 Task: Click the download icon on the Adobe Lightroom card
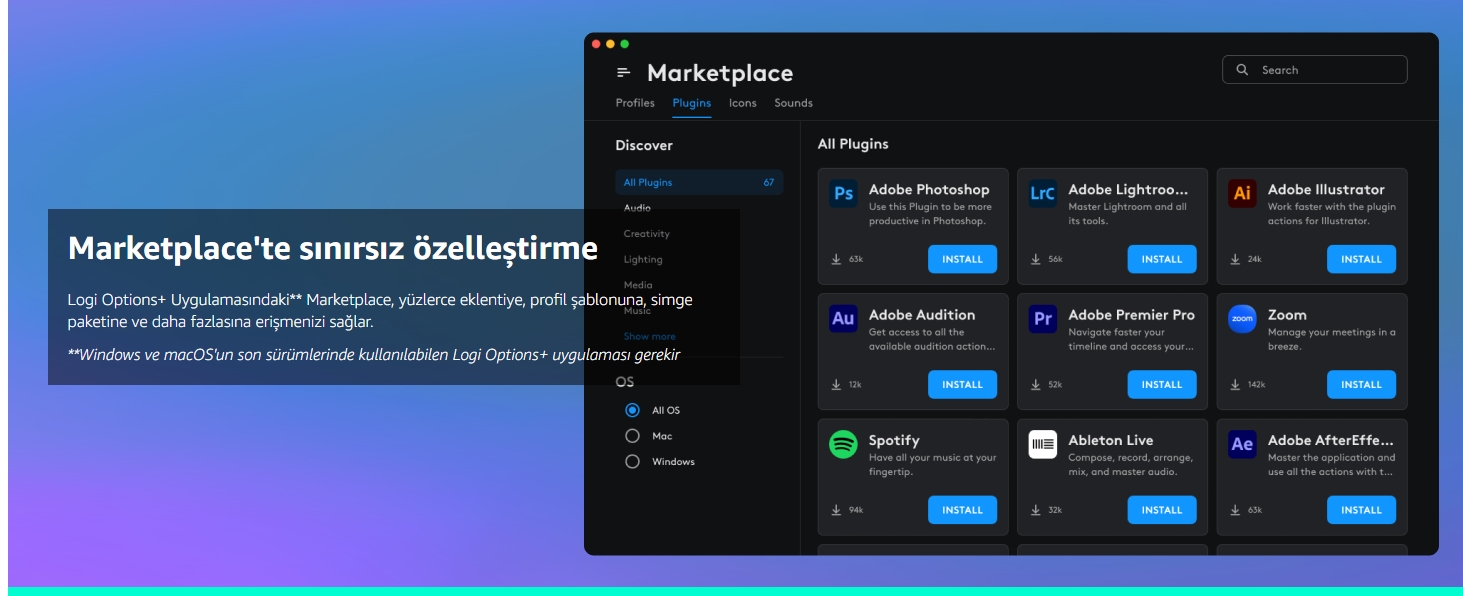[x=1036, y=259]
